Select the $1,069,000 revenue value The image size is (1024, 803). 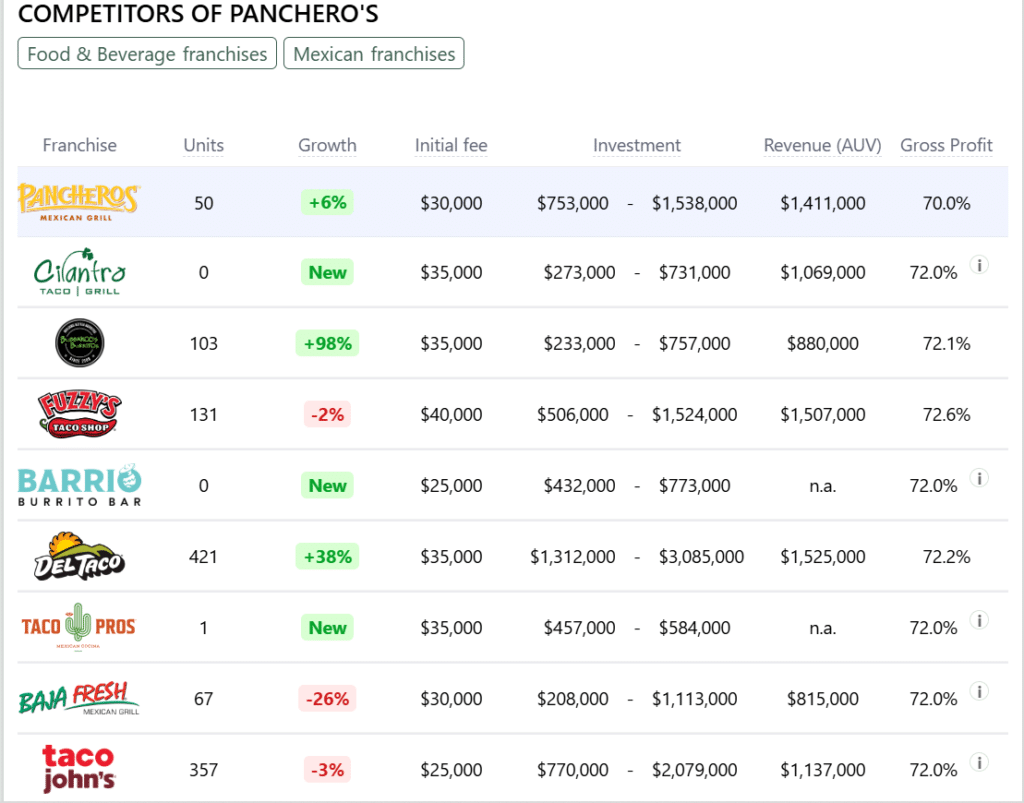click(823, 272)
